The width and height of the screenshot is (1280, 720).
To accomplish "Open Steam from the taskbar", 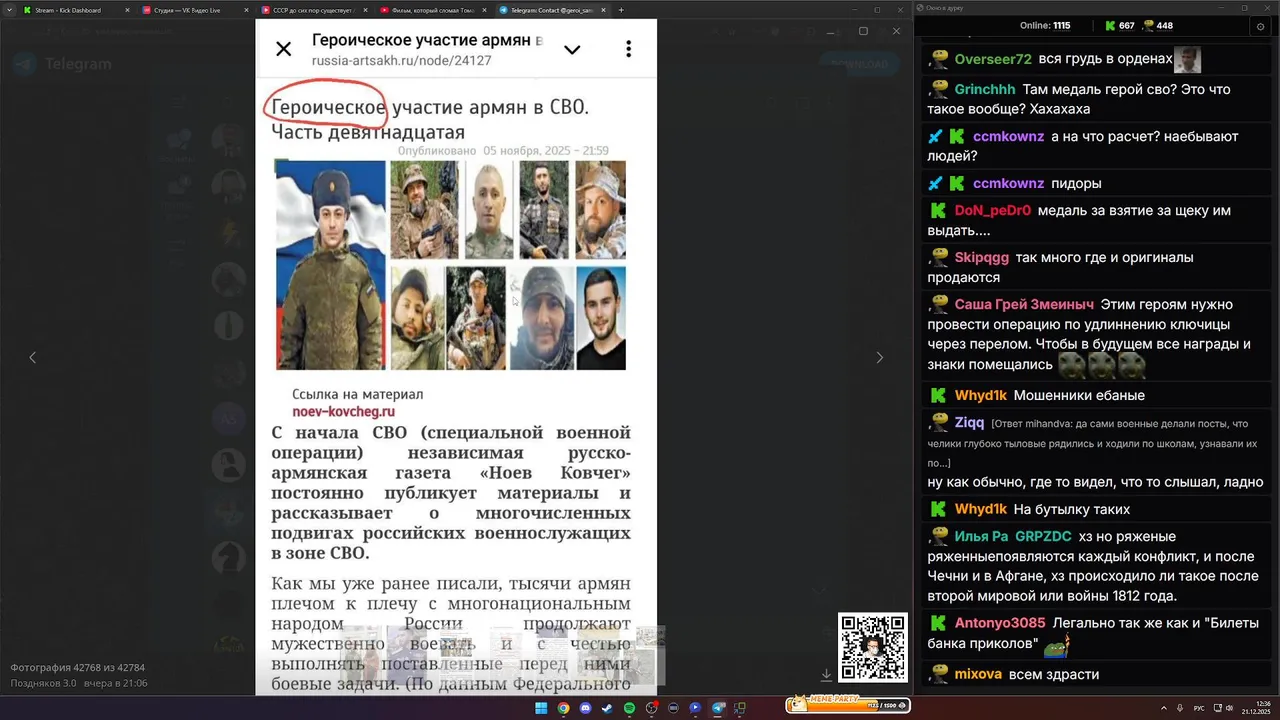I will pos(607,708).
